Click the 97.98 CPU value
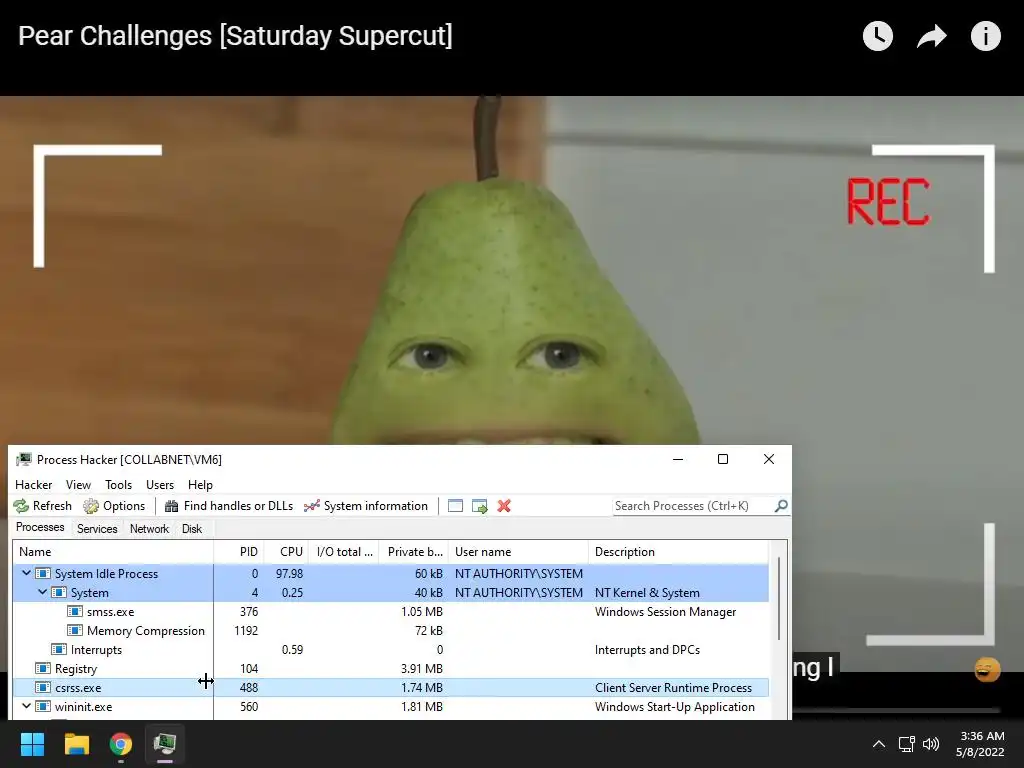The height and width of the screenshot is (768, 1024). coord(289,573)
